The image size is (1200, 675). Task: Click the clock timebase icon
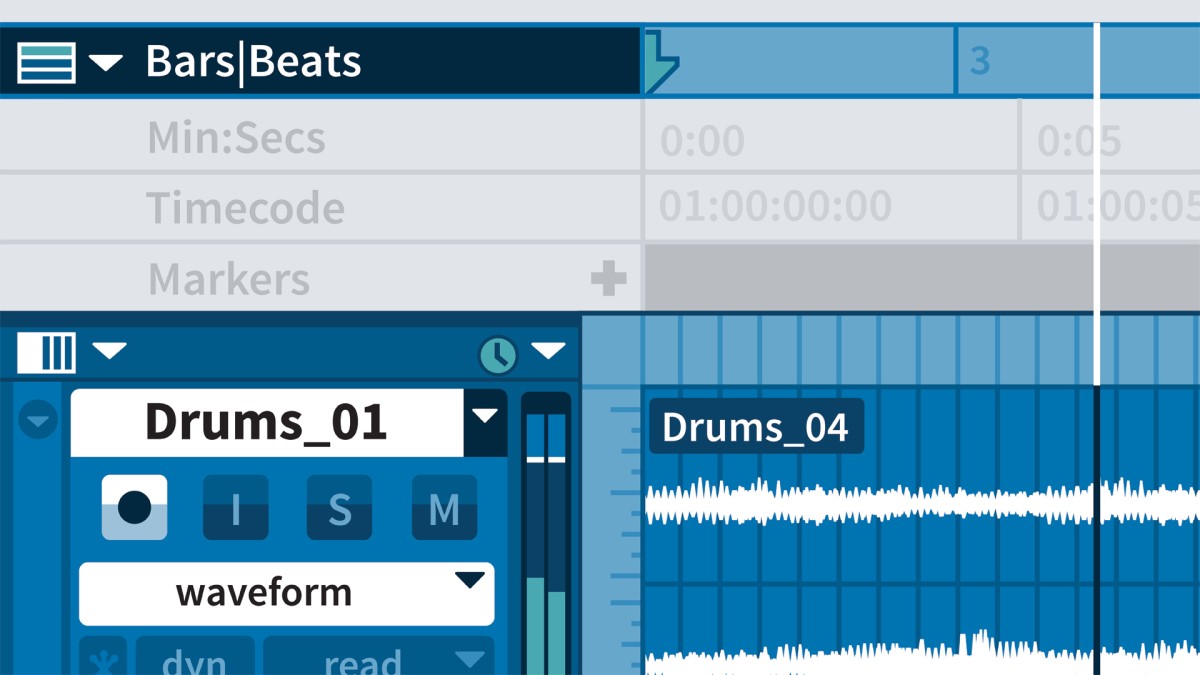coord(498,354)
